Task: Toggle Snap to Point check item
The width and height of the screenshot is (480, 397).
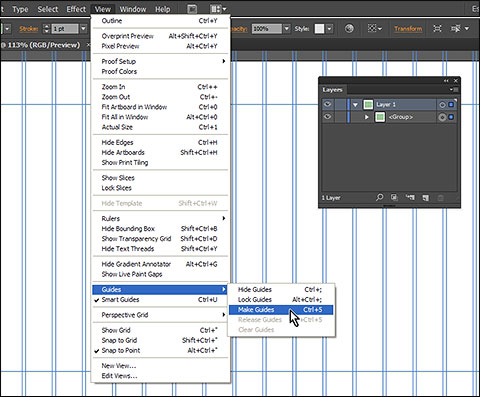Action: click(x=159, y=350)
